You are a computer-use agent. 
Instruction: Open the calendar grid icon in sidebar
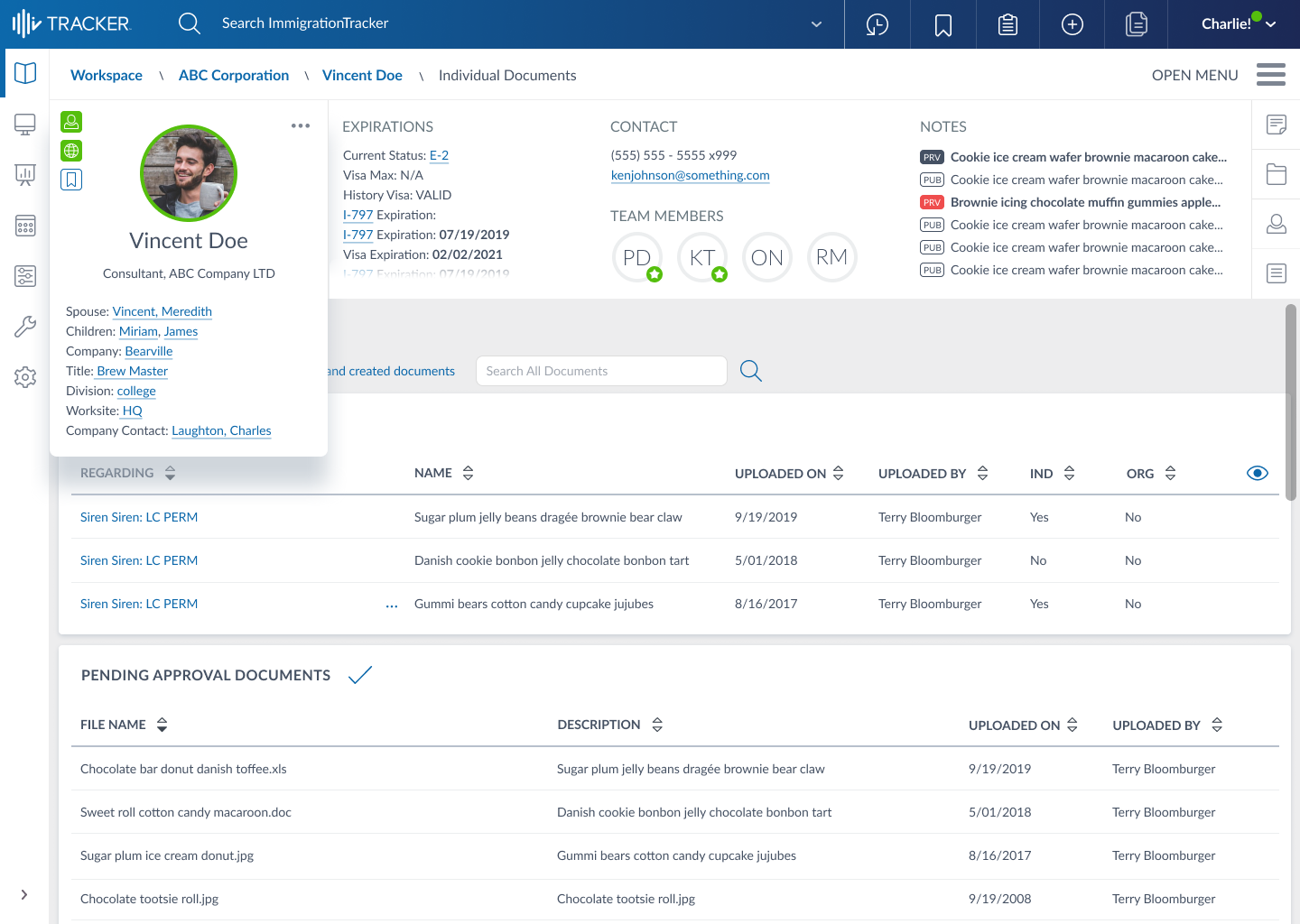25,226
